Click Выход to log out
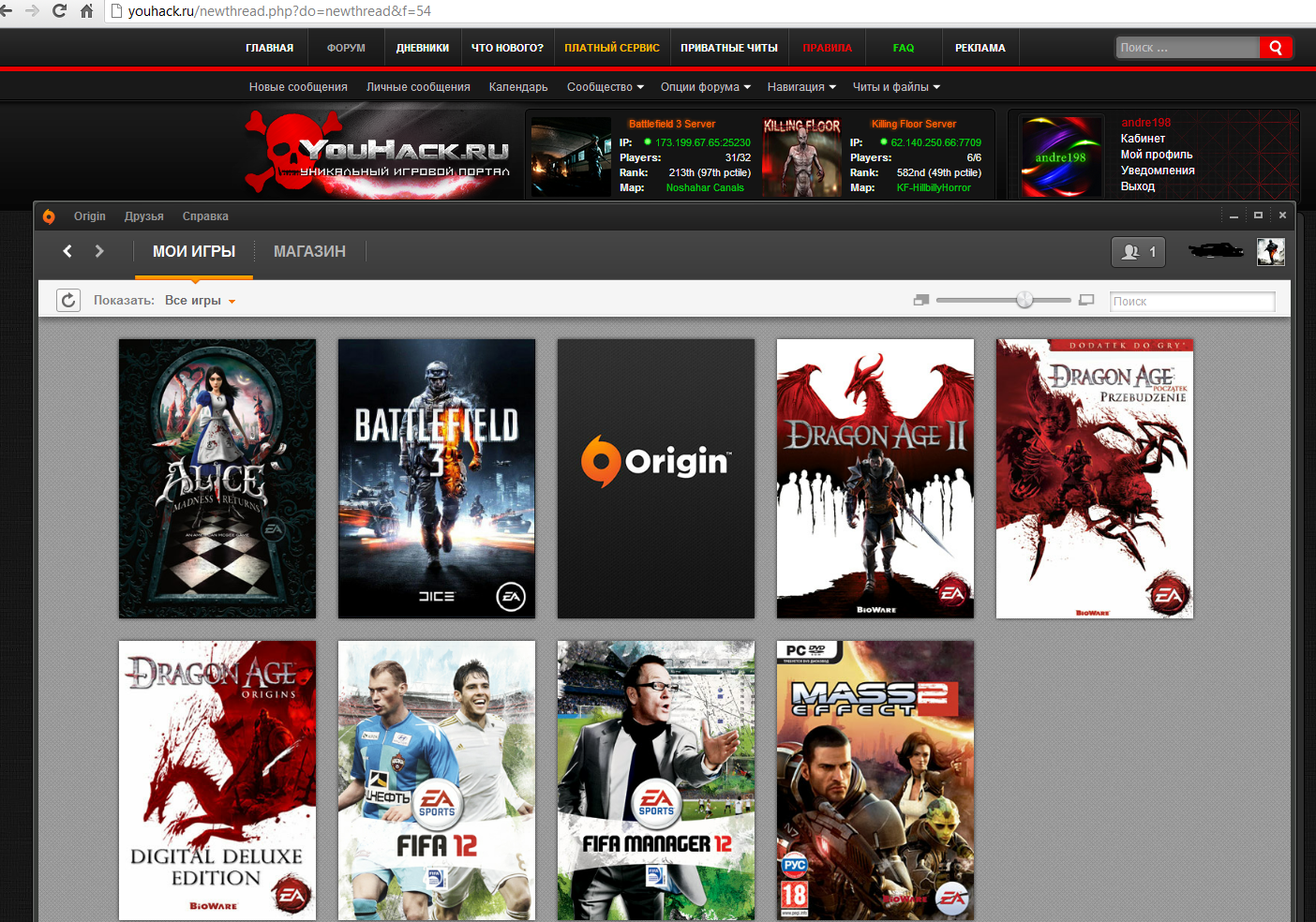 click(x=1138, y=186)
